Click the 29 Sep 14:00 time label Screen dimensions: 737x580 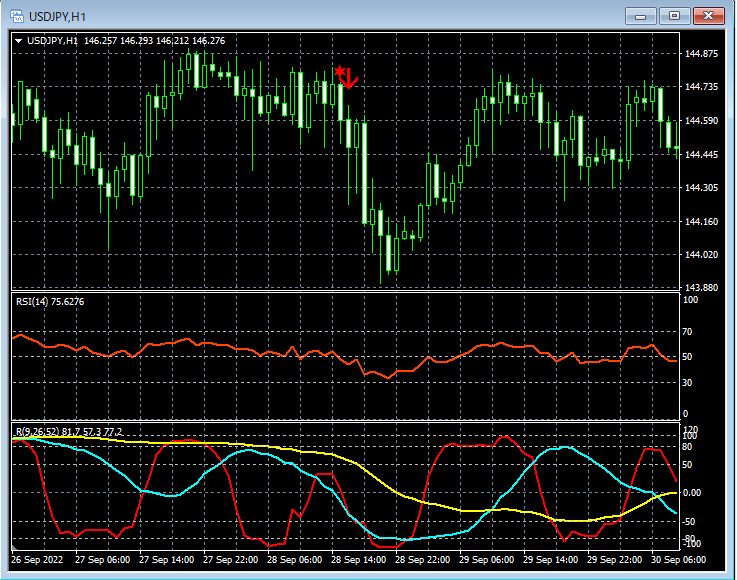(x=550, y=560)
